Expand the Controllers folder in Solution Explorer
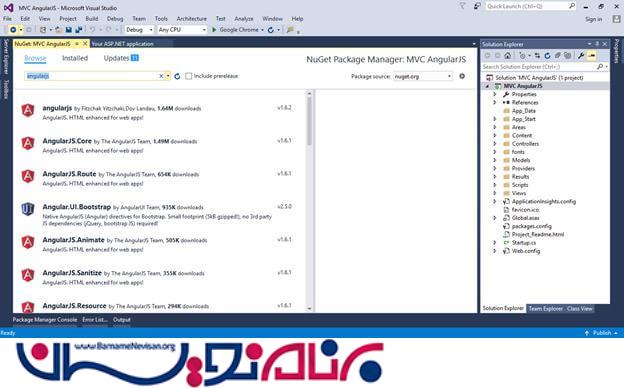 point(495,144)
